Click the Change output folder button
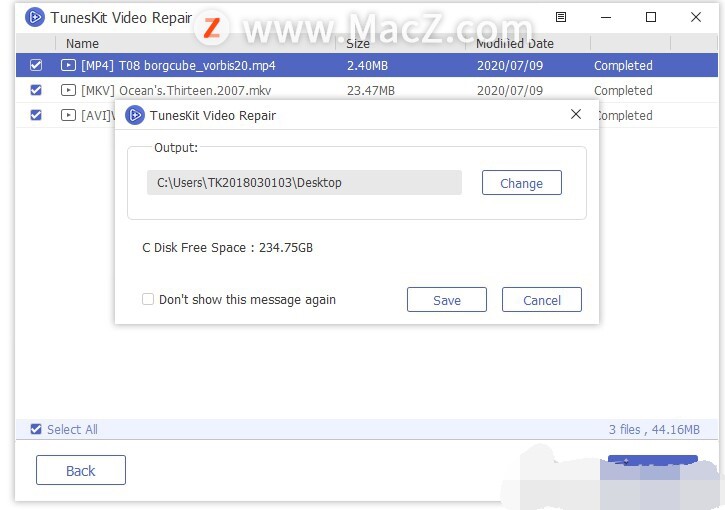Image resolution: width=725 pixels, height=510 pixels. click(522, 183)
